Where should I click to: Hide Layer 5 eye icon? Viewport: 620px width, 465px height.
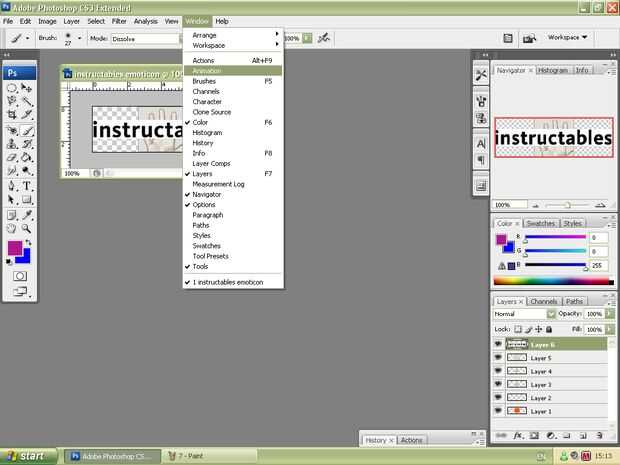click(x=498, y=357)
